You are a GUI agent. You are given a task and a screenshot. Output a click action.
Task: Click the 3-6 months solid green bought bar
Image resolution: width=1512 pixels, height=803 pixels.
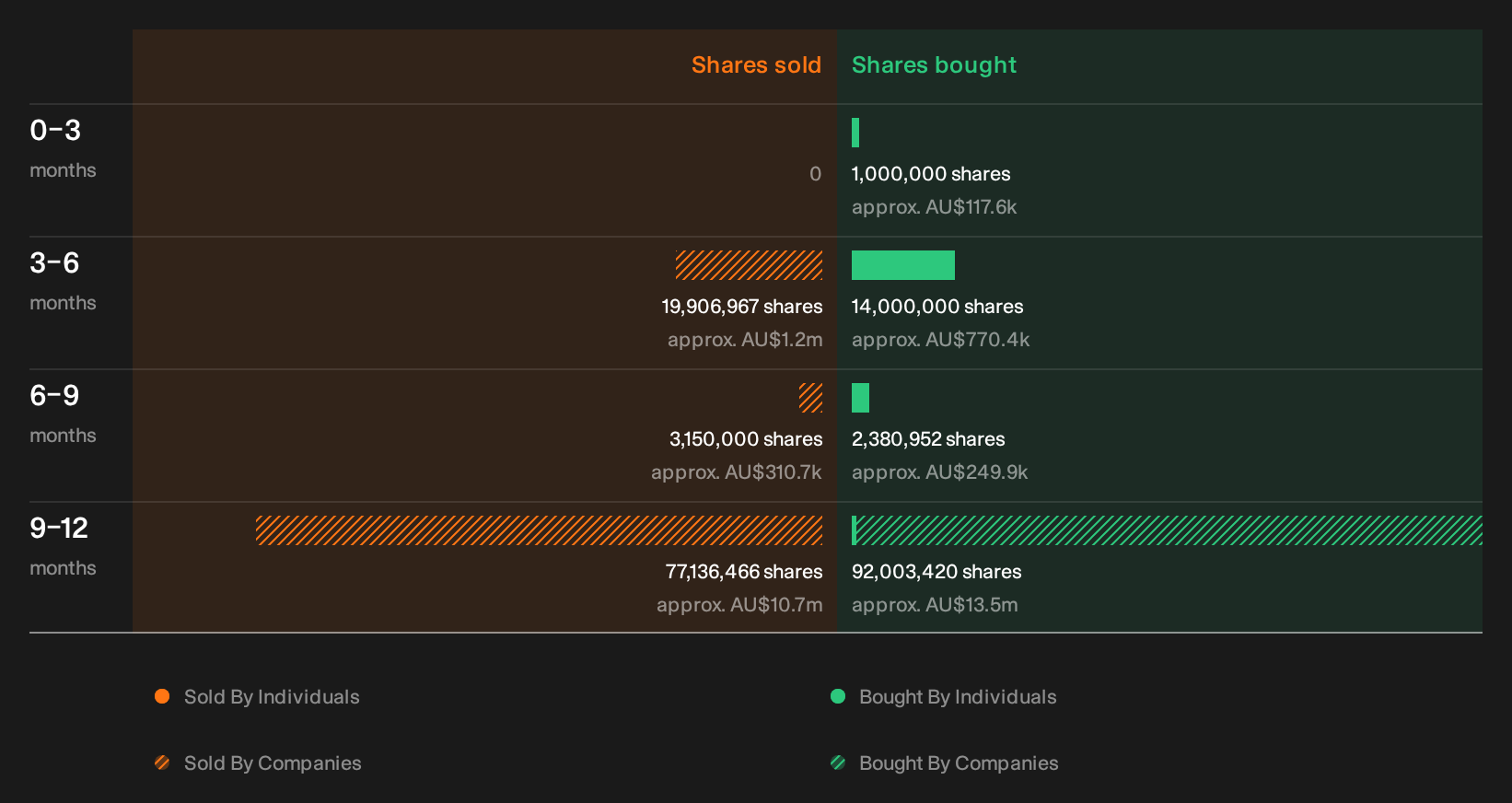tap(903, 265)
